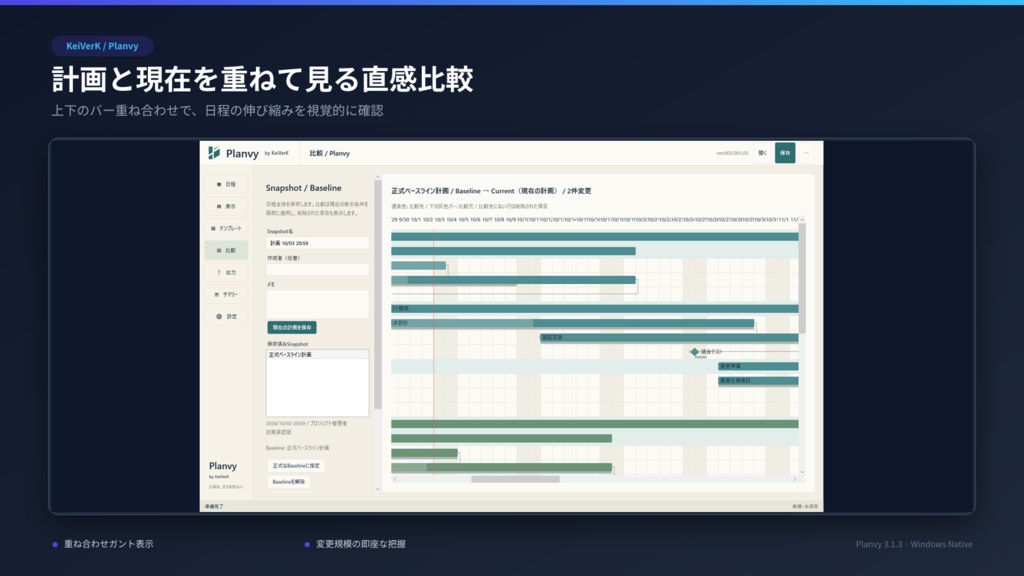
Task: Click the Gantt vertical scrollbar thumb
Action: [x=802, y=278]
